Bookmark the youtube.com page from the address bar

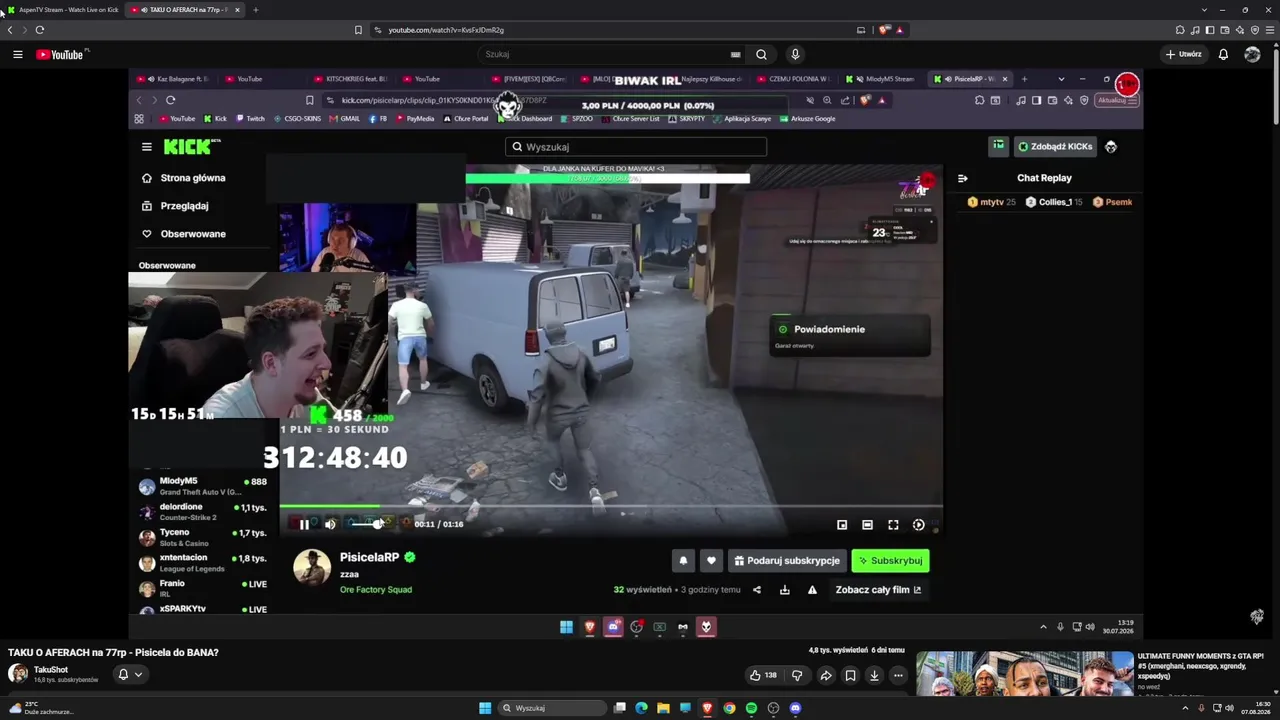(x=358, y=30)
